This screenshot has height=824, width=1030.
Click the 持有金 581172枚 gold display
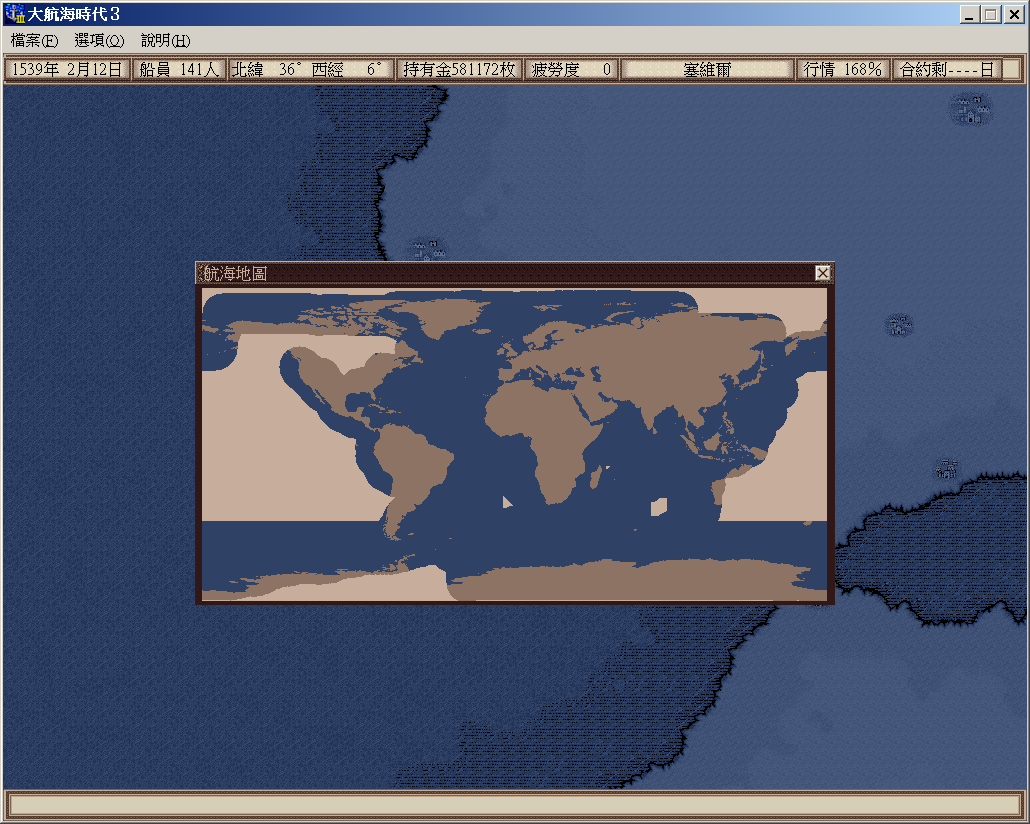tap(459, 69)
